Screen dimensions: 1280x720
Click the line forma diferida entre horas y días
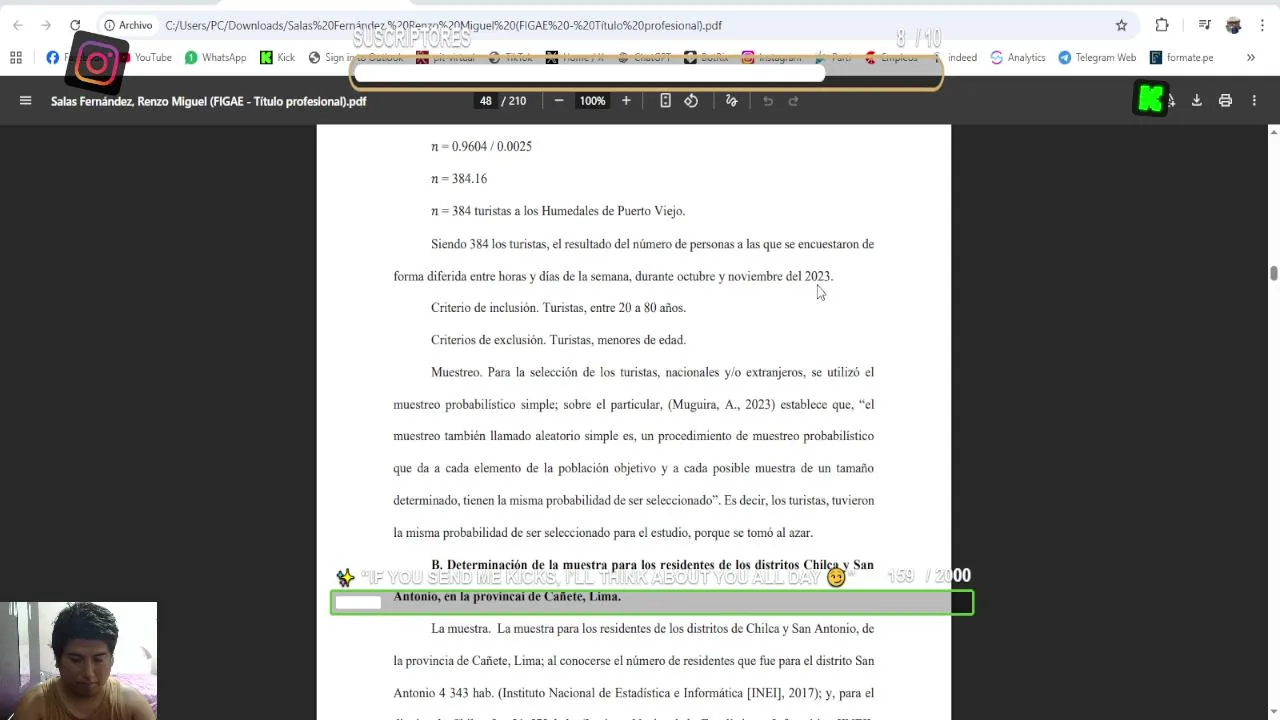coord(613,276)
